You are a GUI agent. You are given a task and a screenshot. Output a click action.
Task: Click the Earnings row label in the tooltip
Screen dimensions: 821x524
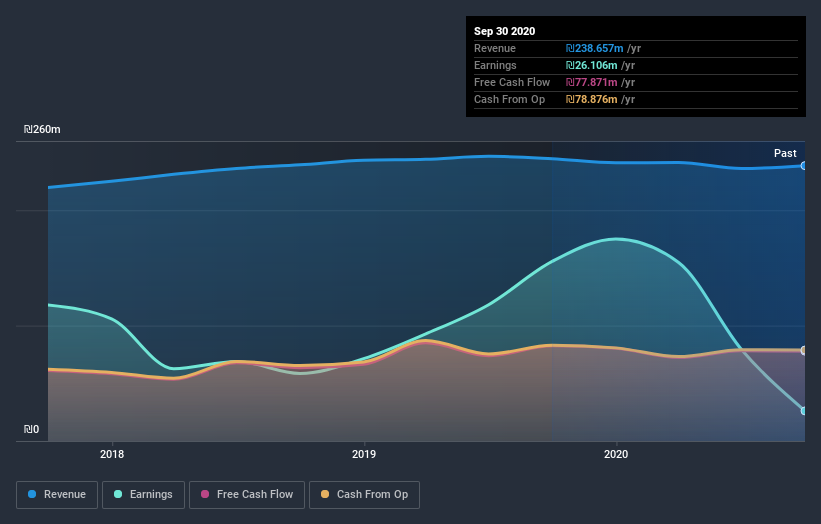click(495, 65)
